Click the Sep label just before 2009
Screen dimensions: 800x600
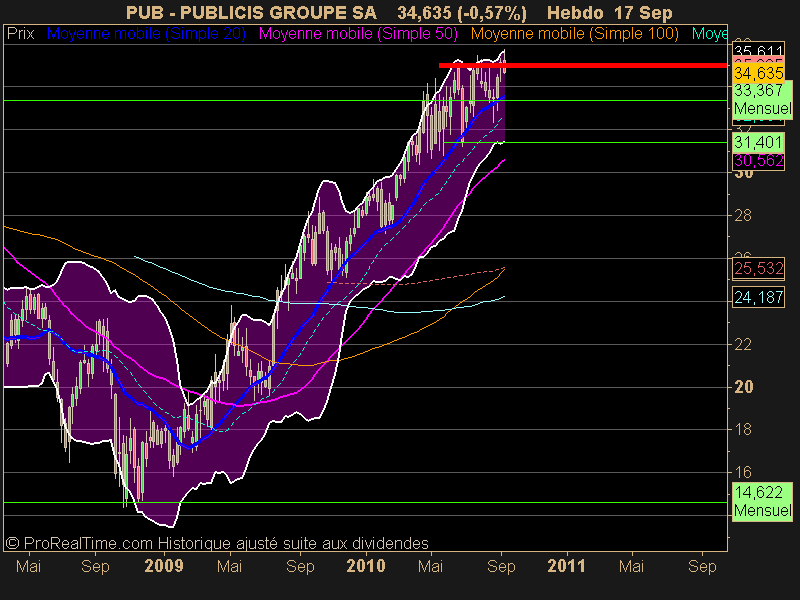(x=95, y=566)
